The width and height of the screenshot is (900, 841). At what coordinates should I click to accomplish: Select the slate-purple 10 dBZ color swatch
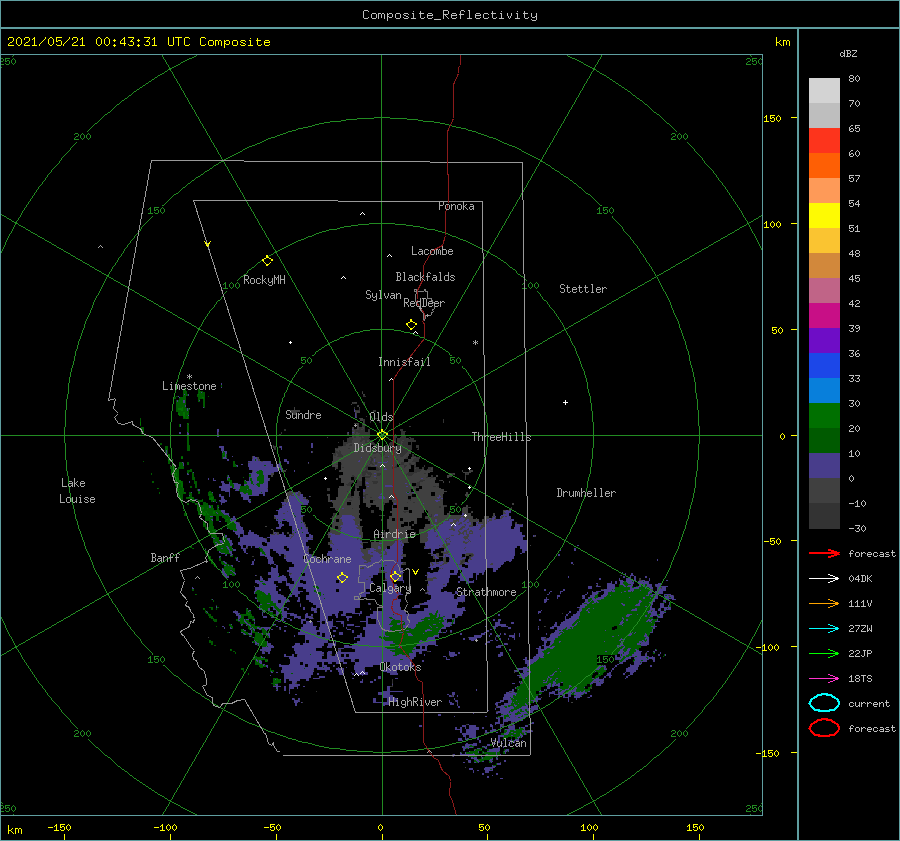pyautogui.click(x=824, y=466)
